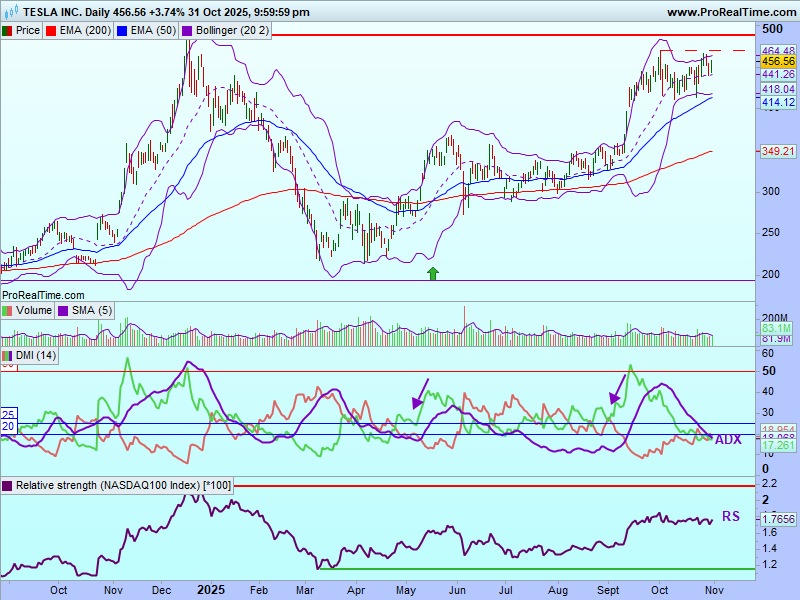Image resolution: width=800 pixels, height=600 pixels.
Task: Click the Relative strength dark purple legend icon
Action: [8, 485]
